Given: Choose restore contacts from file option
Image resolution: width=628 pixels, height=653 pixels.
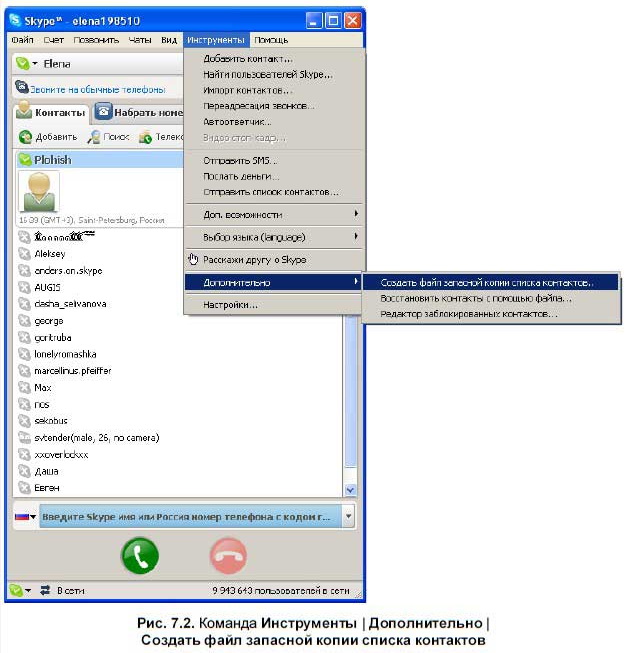Looking at the screenshot, I should [x=476, y=298].
